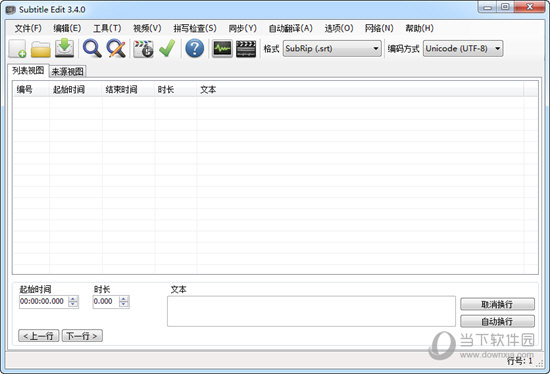This screenshot has width=550, height=374.
Task: Minimize the Subtitle Edit window
Action: (x=488, y=7)
